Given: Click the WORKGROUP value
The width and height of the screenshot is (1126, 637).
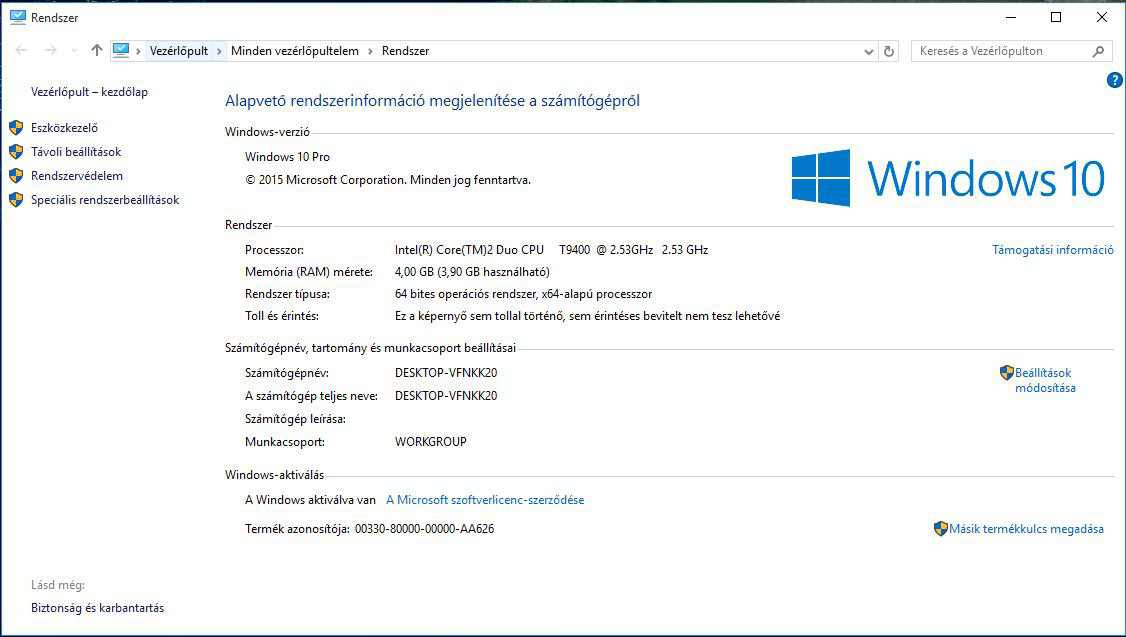Looking at the screenshot, I should (x=430, y=442).
